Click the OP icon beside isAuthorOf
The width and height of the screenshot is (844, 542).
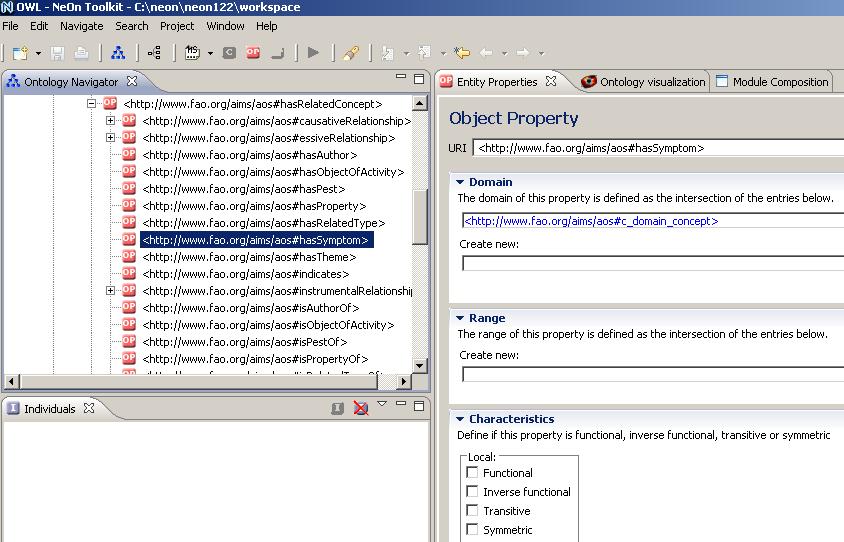coord(129,307)
